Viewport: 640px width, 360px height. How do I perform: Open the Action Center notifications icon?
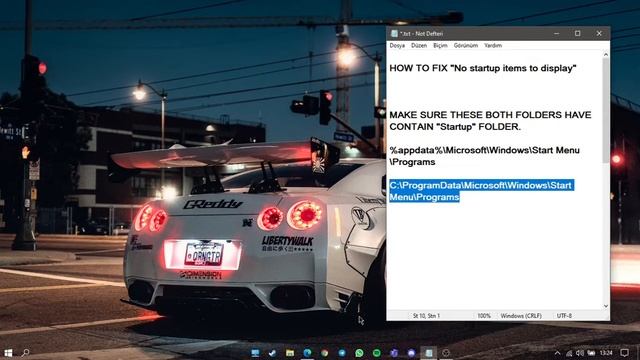tap(624, 353)
